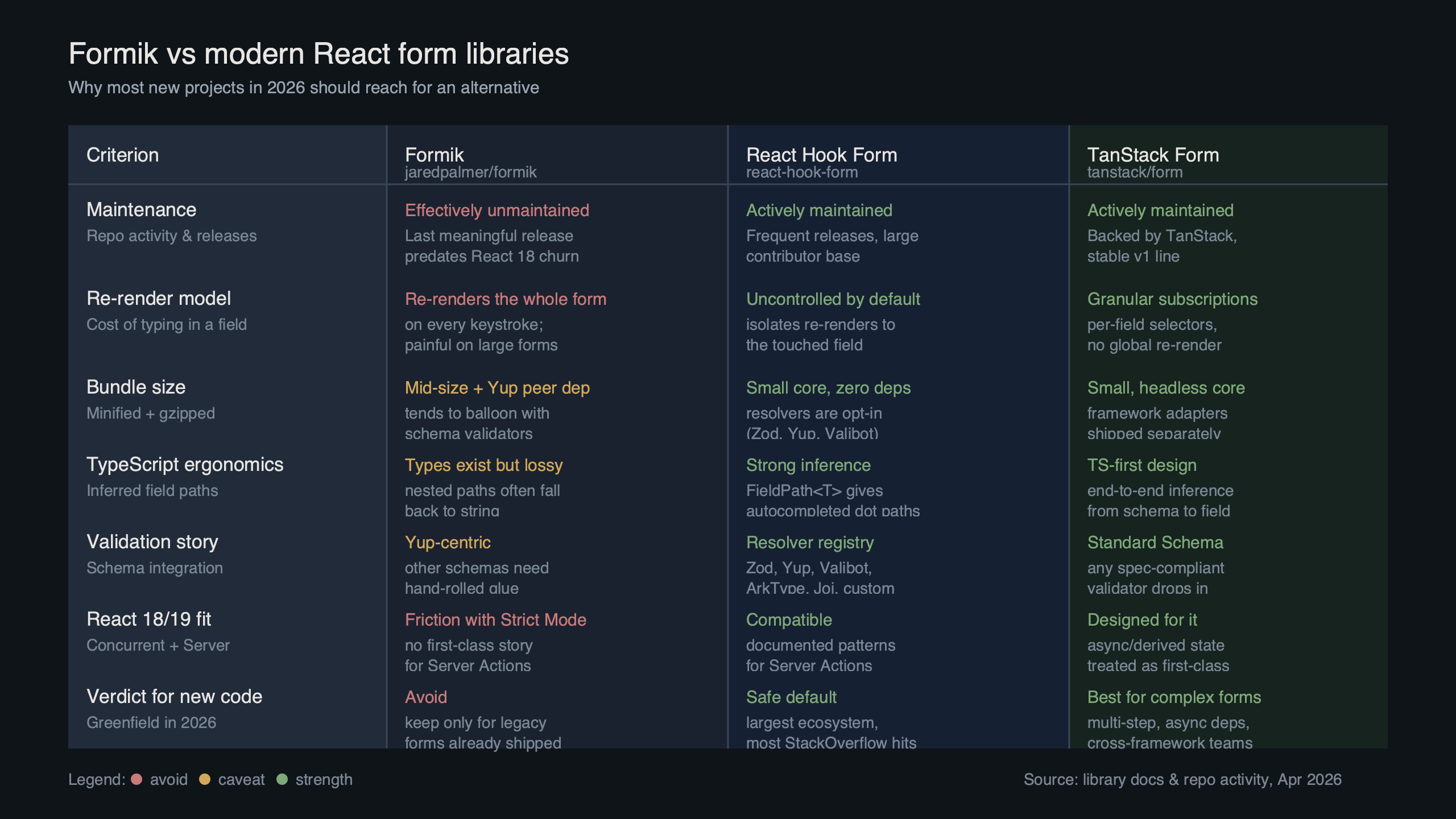Click the Verdict for new code label

tap(174, 697)
